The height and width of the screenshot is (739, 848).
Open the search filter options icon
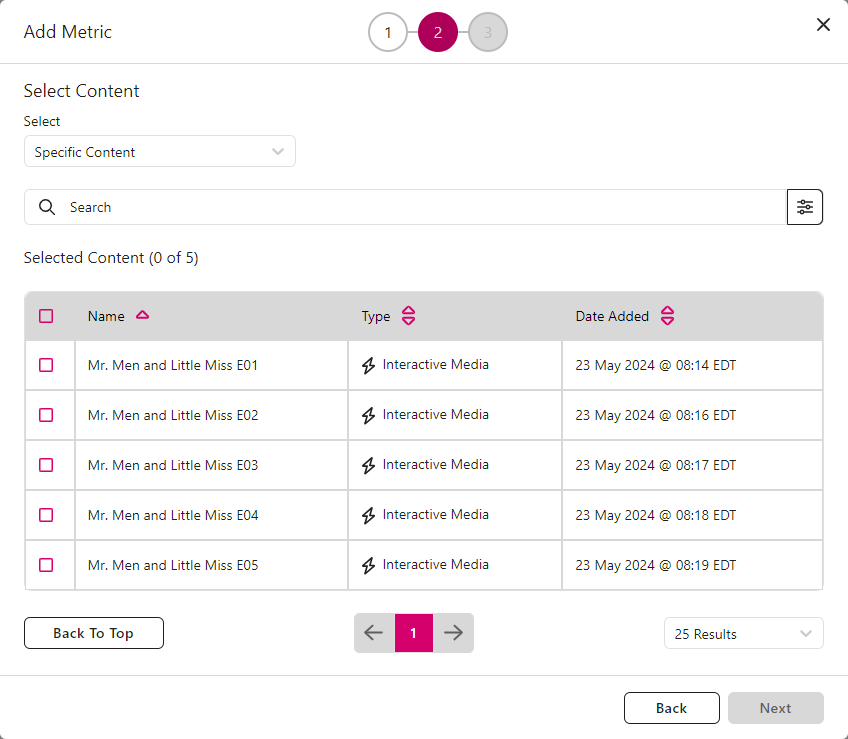tap(805, 207)
